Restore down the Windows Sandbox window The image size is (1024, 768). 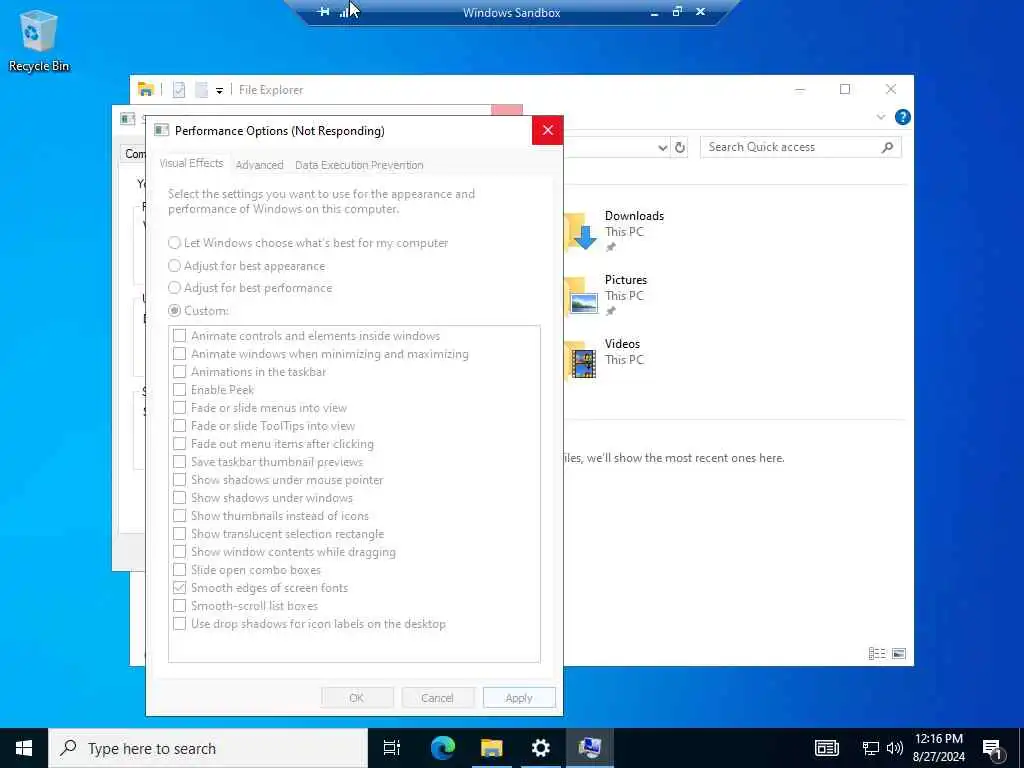pyautogui.click(x=677, y=12)
